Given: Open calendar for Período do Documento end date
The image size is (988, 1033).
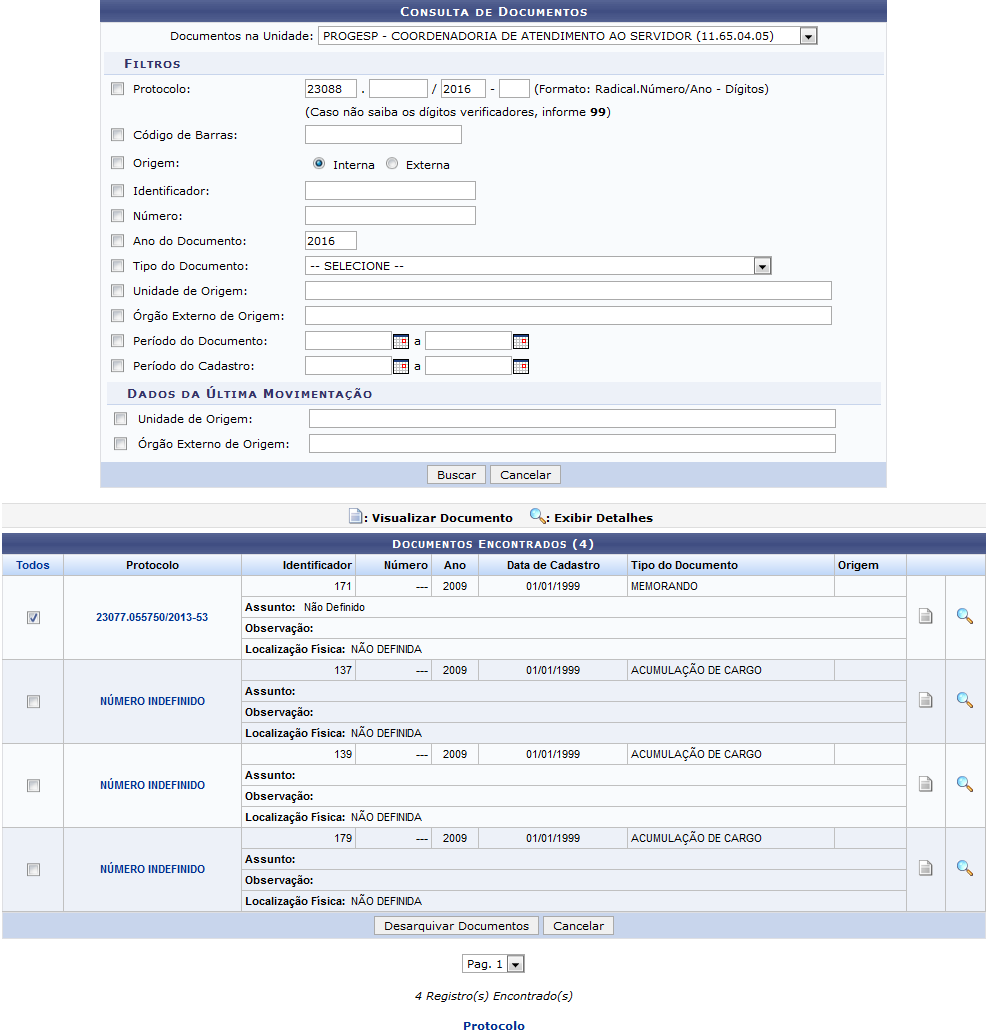Looking at the screenshot, I should point(521,341).
